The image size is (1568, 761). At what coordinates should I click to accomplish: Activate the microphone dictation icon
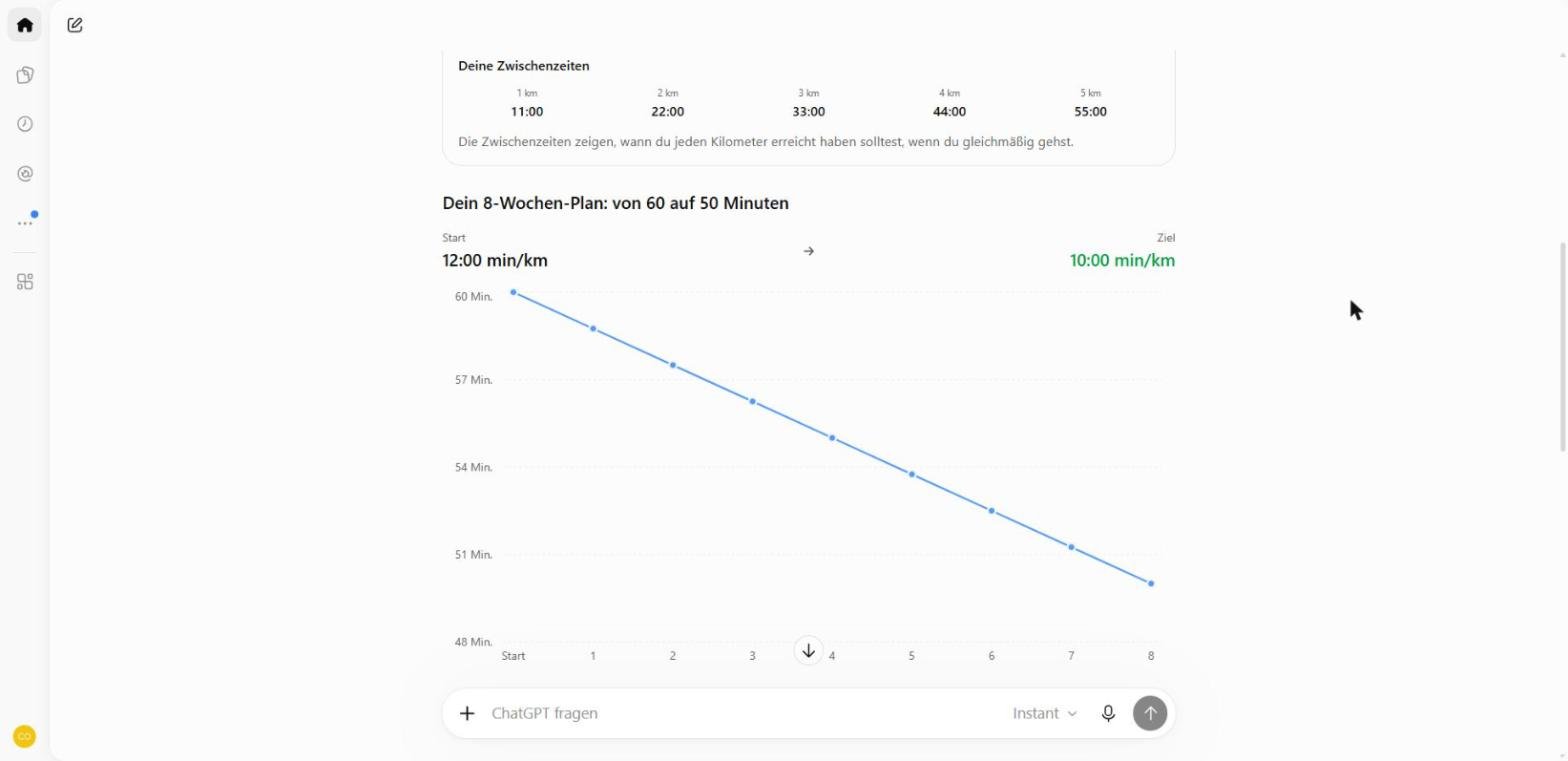[1108, 713]
